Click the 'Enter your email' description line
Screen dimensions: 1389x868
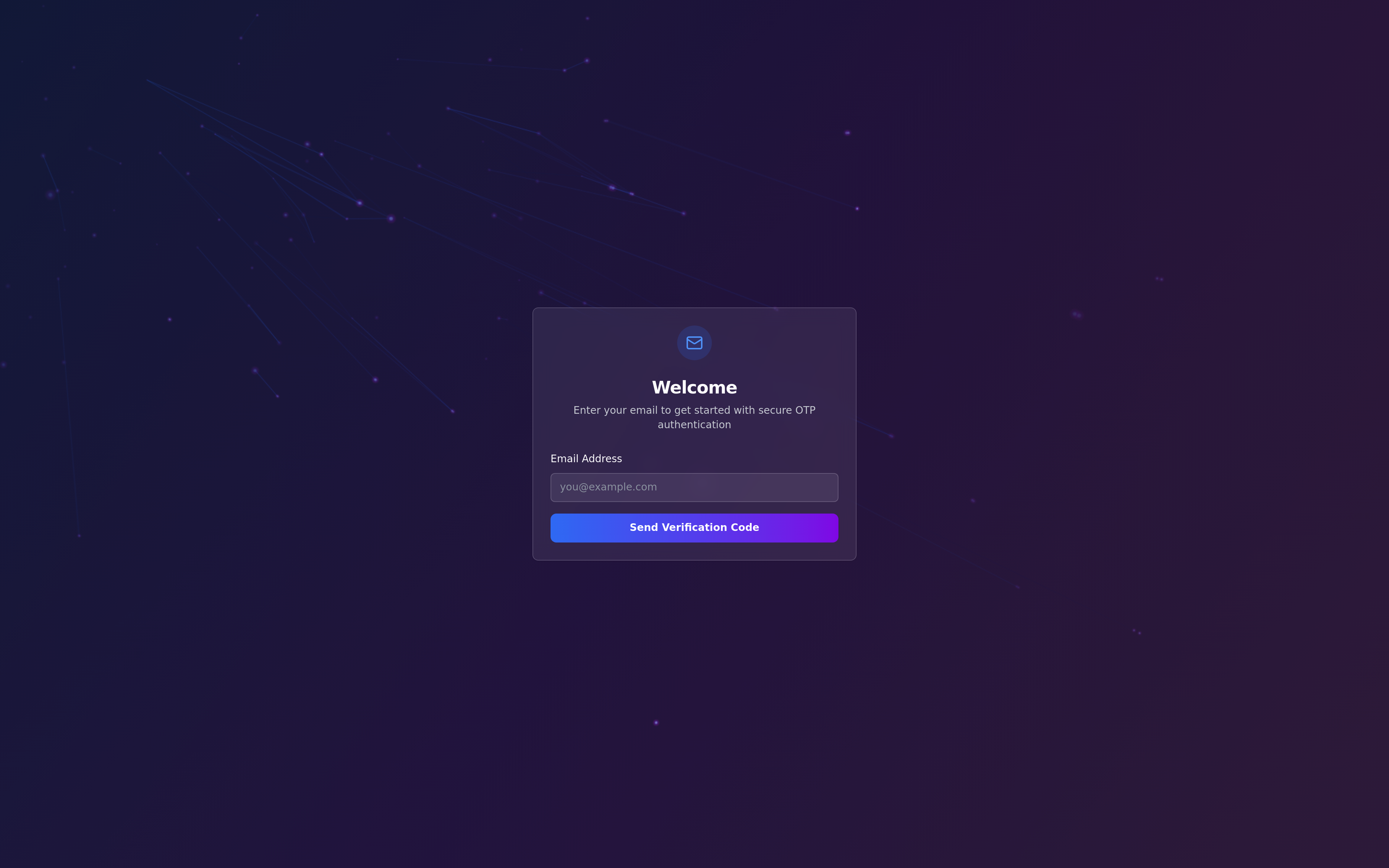[694, 410]
